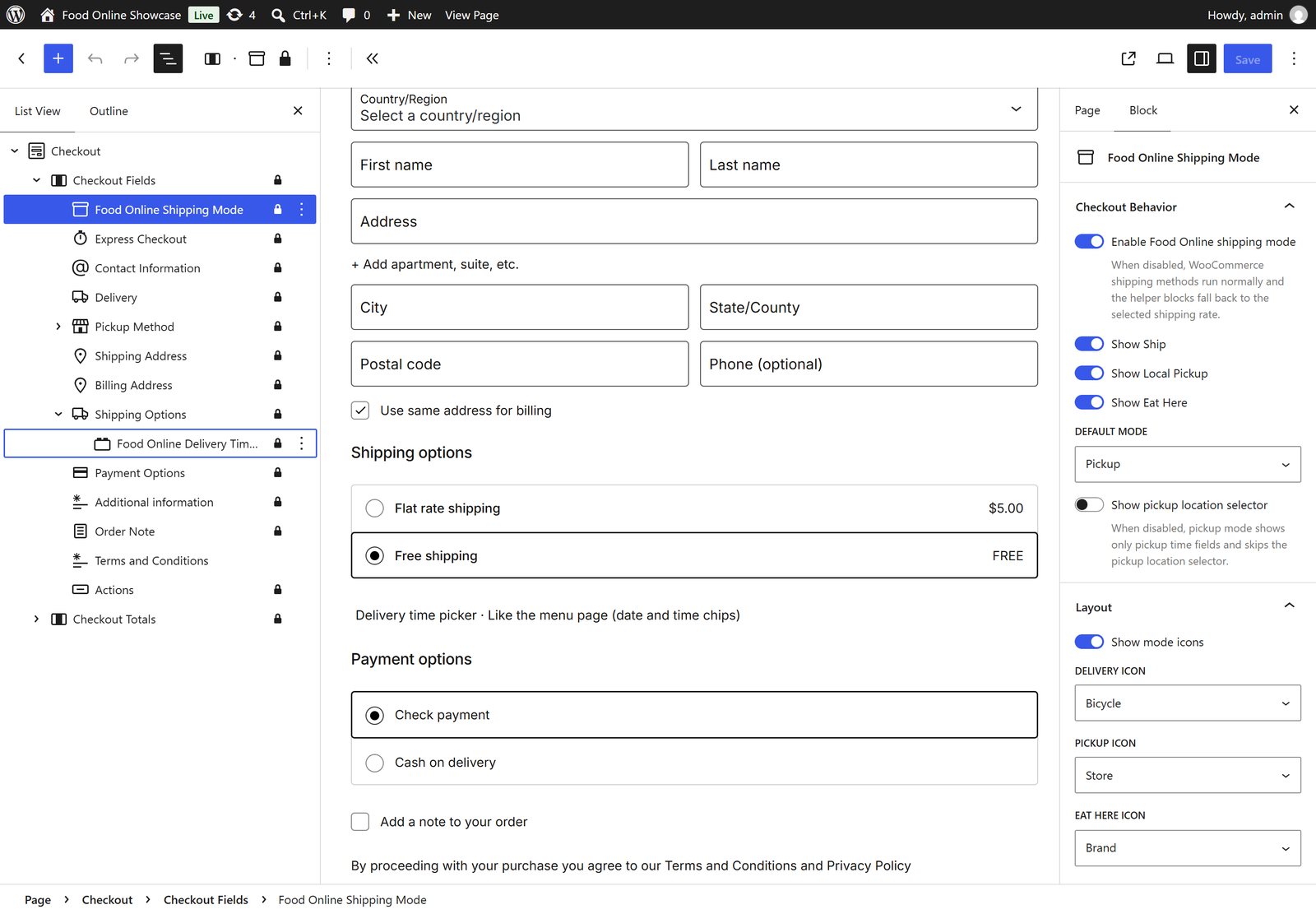Open the editor options menu at top right

tap(1294, 58)
